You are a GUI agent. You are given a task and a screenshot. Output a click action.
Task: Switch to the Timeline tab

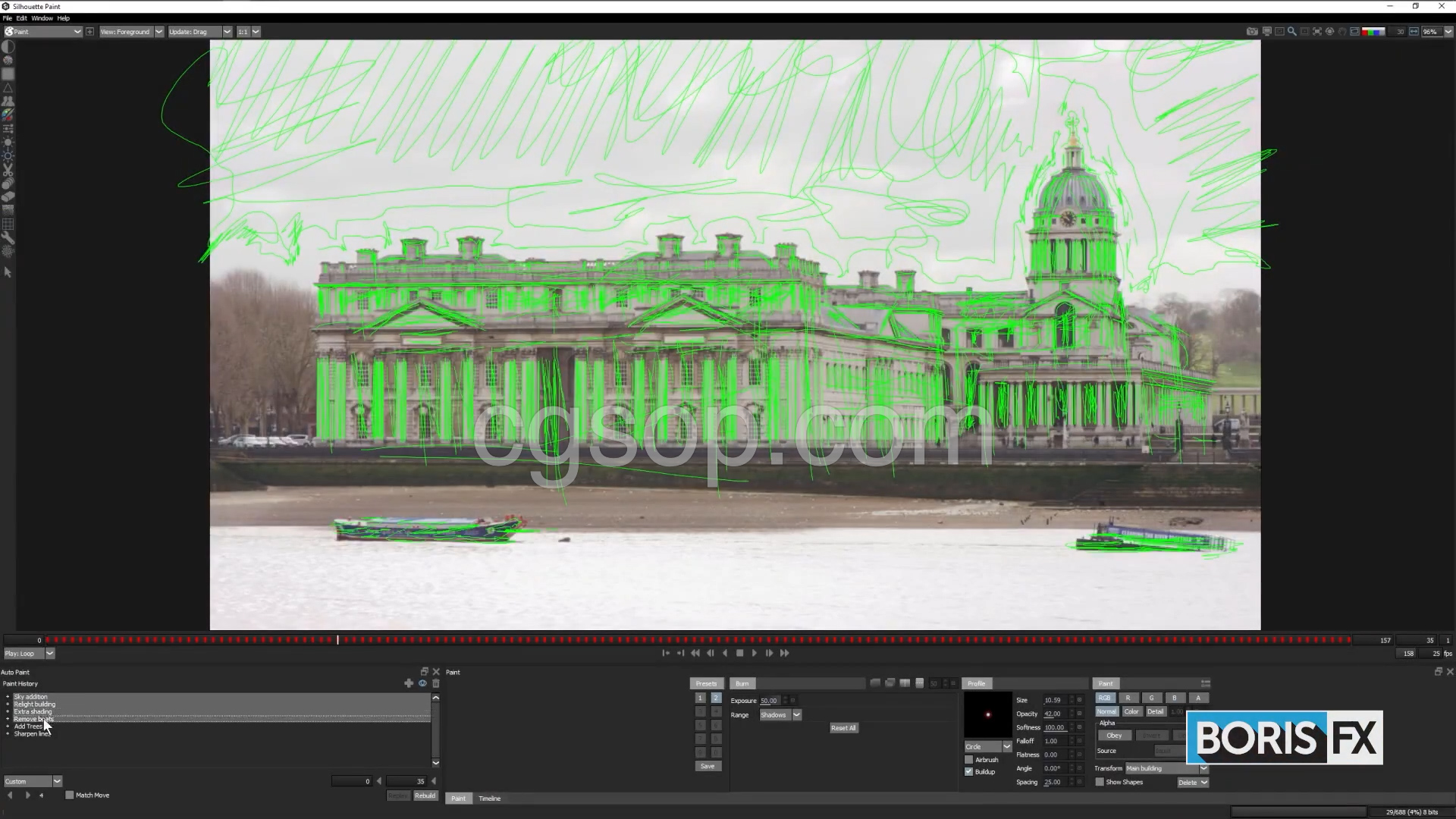[x=489, y=799]
